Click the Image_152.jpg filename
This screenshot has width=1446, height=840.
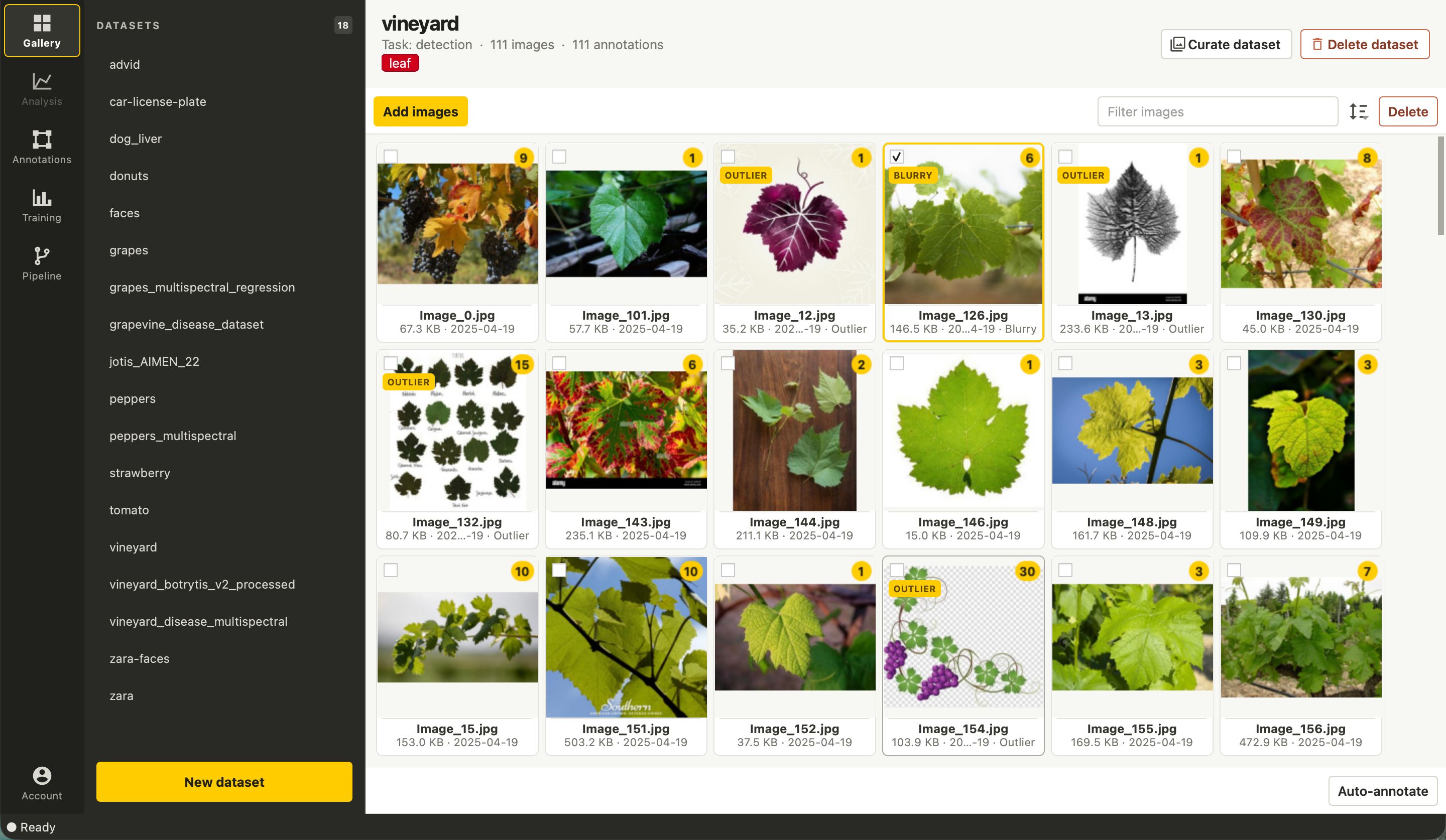pyautogui.click(x=795, y=729)
